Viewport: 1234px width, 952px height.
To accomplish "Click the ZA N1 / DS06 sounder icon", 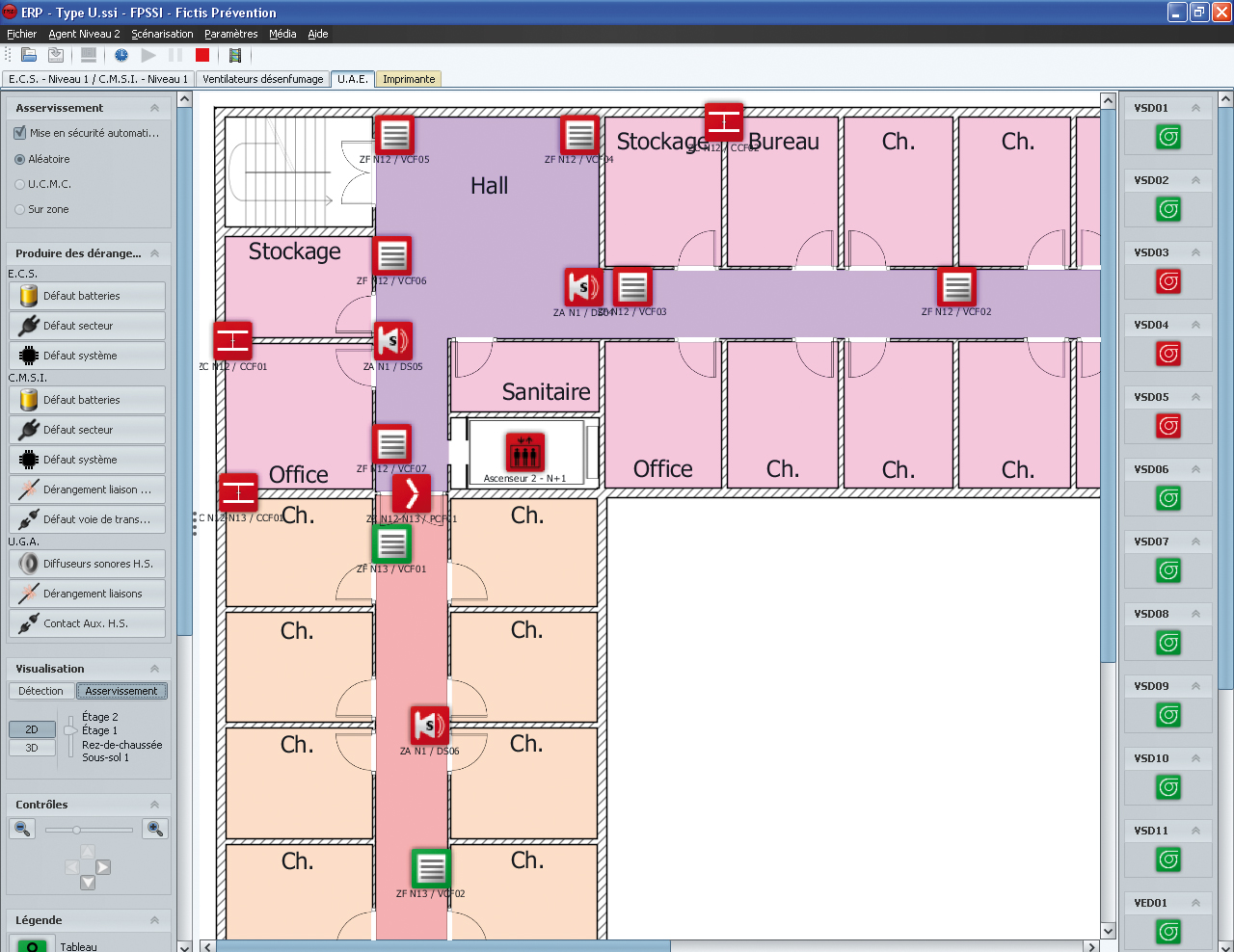I will pyautogui.click(x=429, y=727).
